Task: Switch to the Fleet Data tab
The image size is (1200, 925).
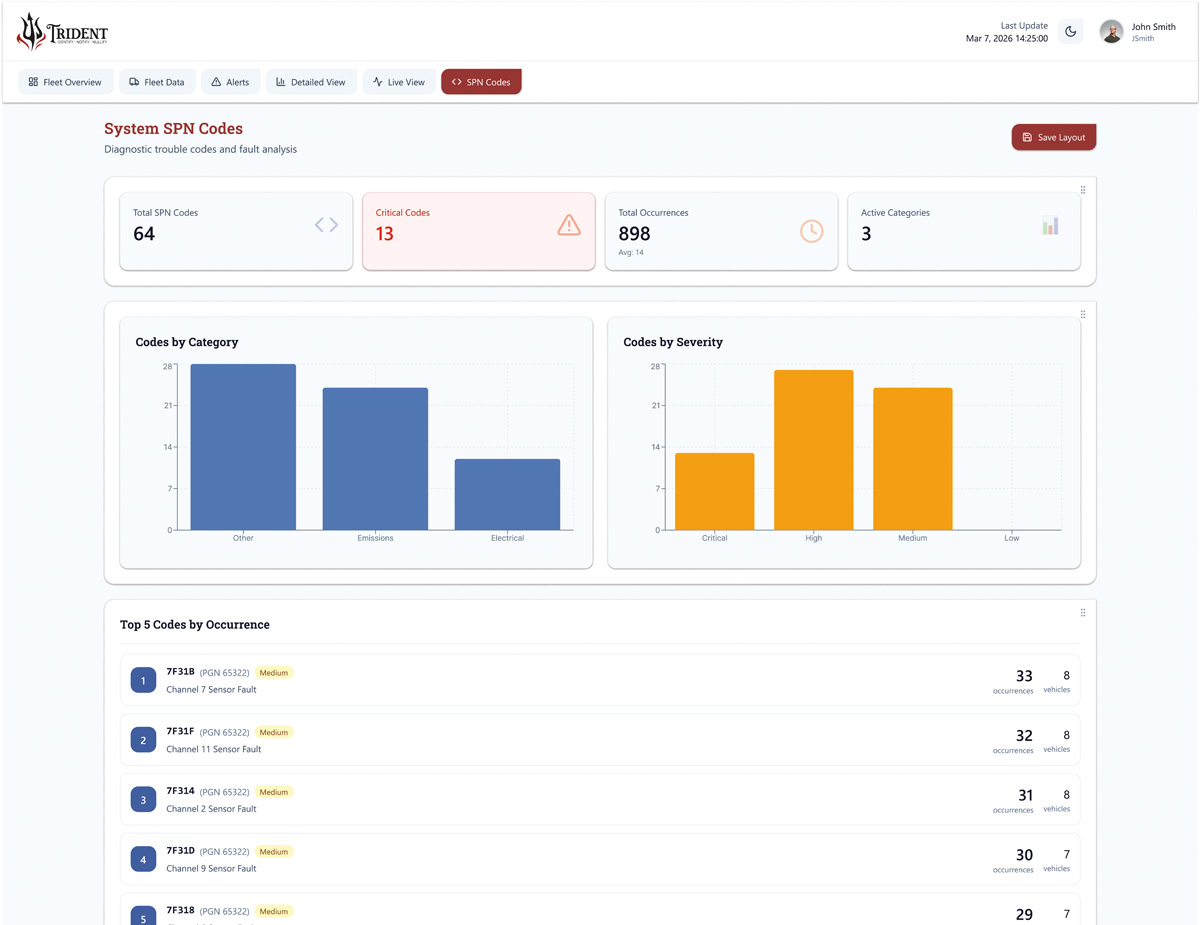Action: tap(157, 82)
